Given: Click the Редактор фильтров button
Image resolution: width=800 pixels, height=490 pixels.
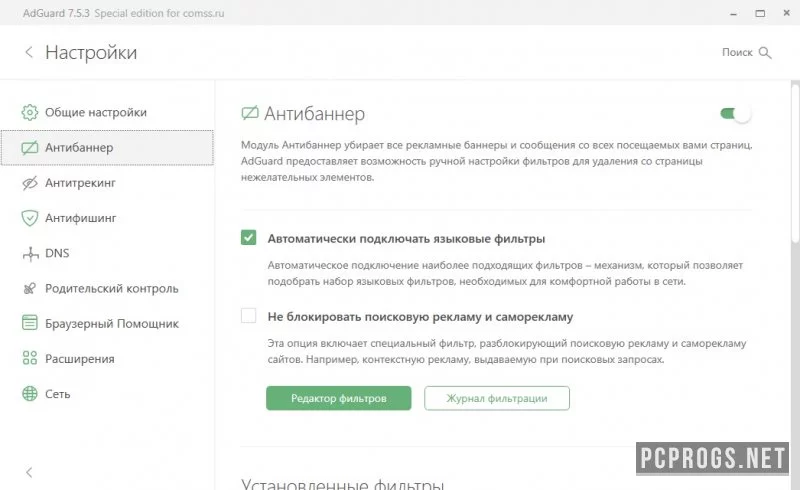Looking at the screenshot, I should pyautogui.click(x=339, y=398).
